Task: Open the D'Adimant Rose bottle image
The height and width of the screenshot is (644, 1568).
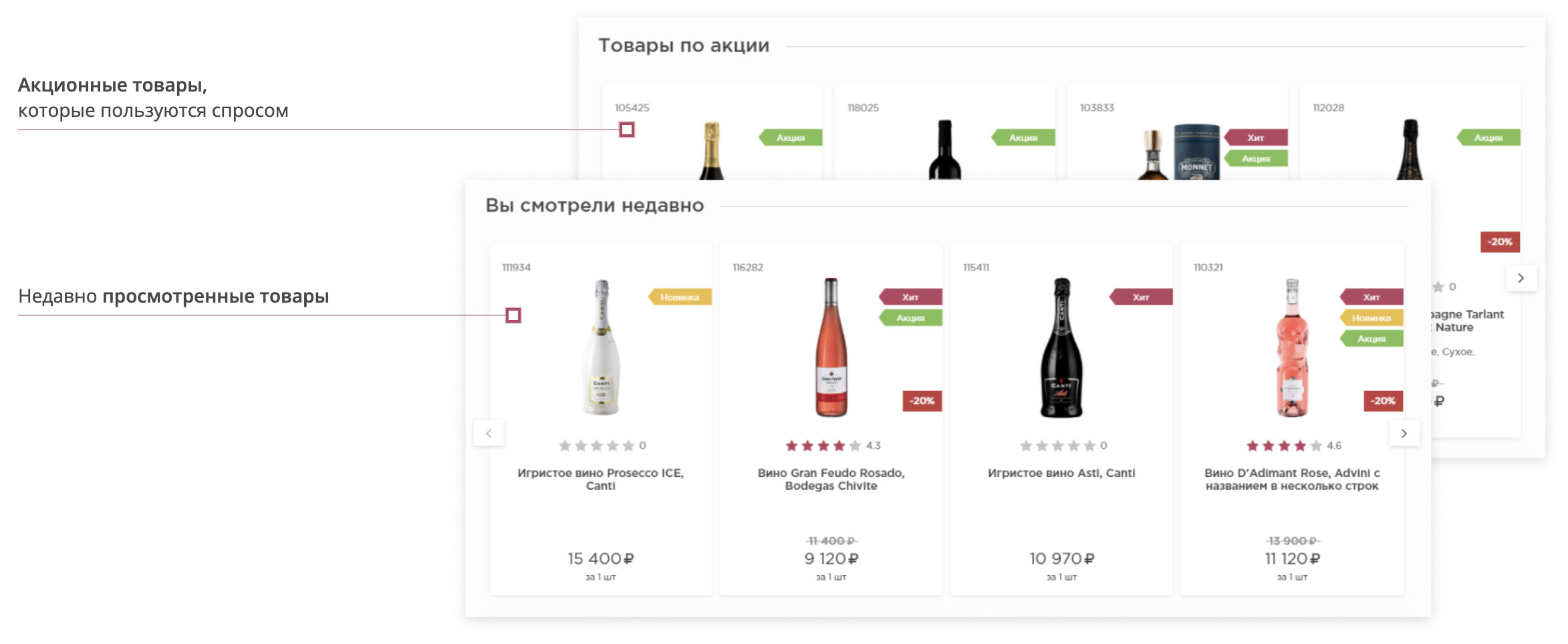Action: [x=1292, y=347]
